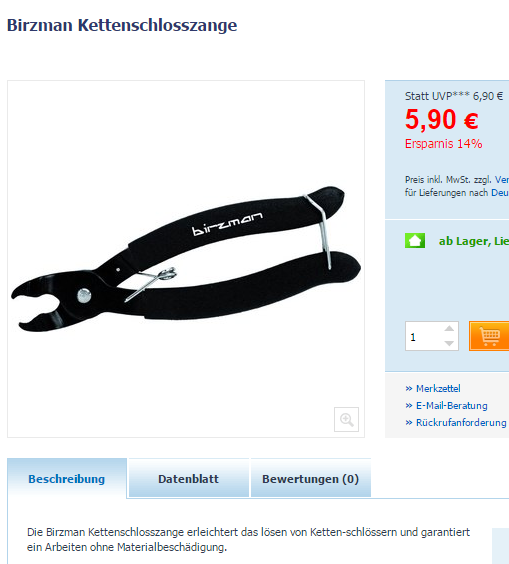Click the shipping costs link after 'zzgl.'
The width and height of the screenshot is (509, 564).
coord(502,179)
